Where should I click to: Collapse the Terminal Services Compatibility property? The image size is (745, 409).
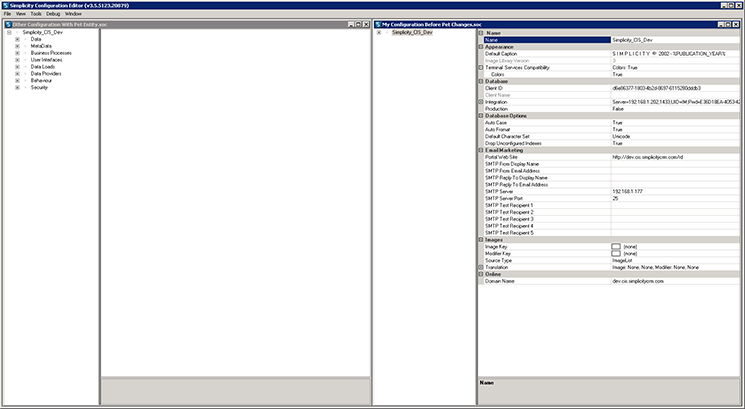click(481, 67)
